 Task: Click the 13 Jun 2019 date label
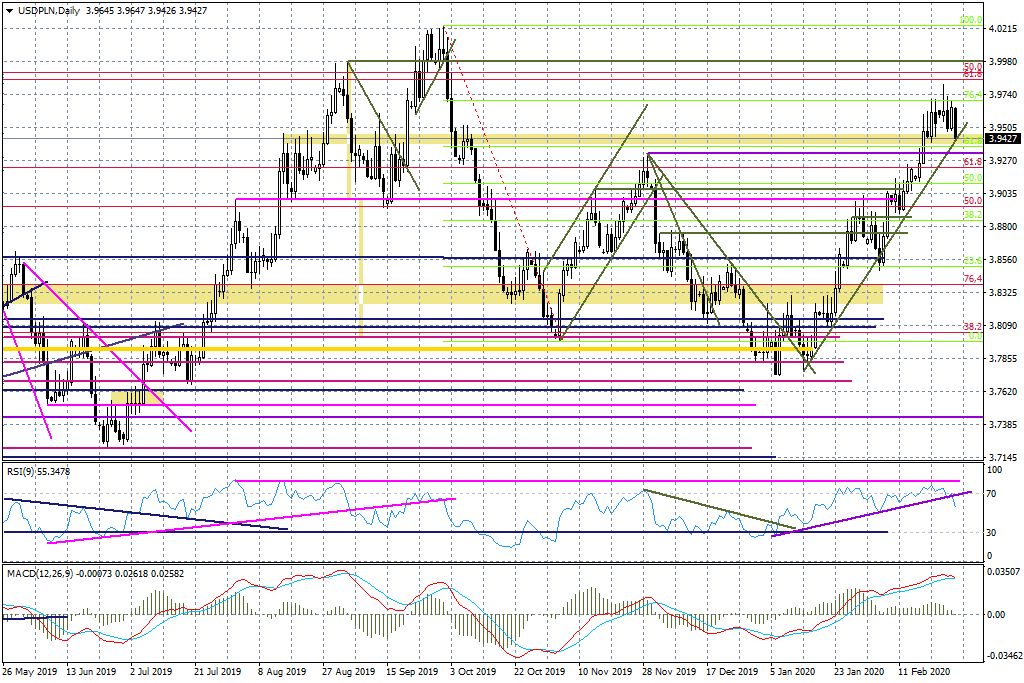coord(91,671)
